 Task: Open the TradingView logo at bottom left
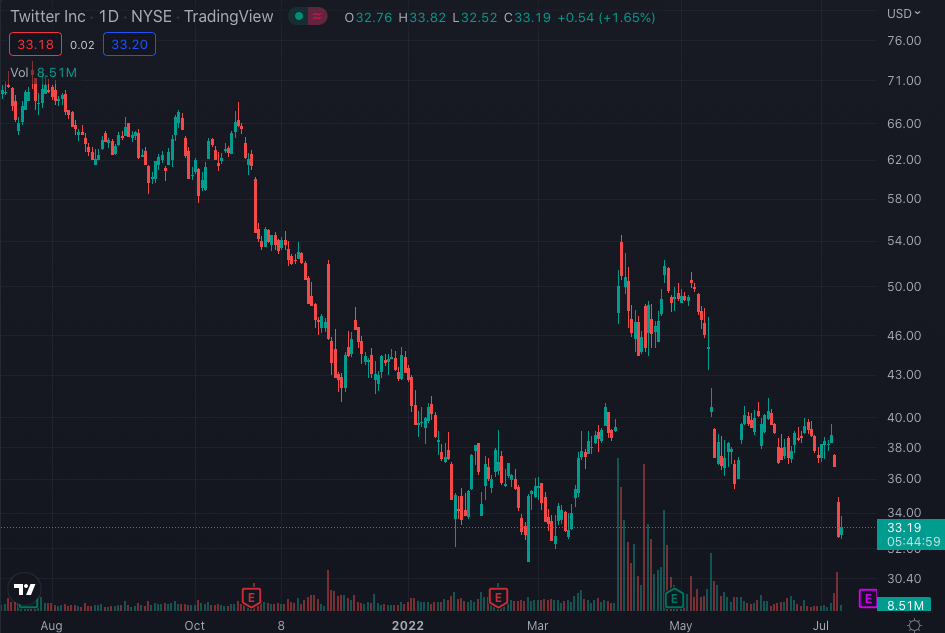[x=25, y=589]
